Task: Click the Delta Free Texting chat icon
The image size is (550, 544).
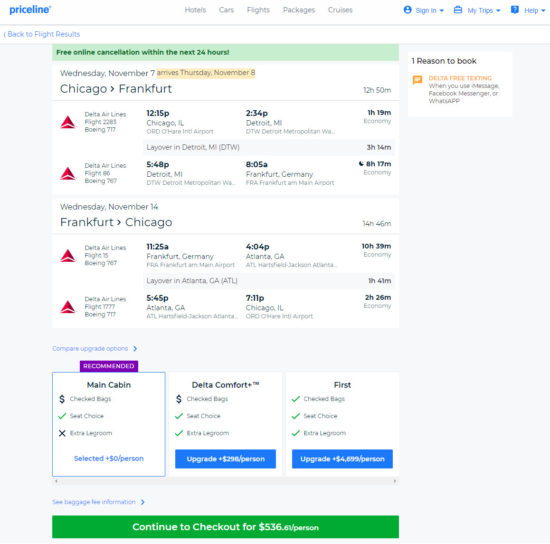Action: click(x=417, y=80)
